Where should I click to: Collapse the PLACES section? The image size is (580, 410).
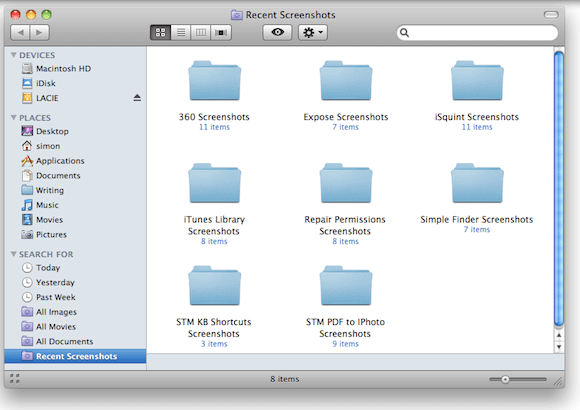[14, 118]
